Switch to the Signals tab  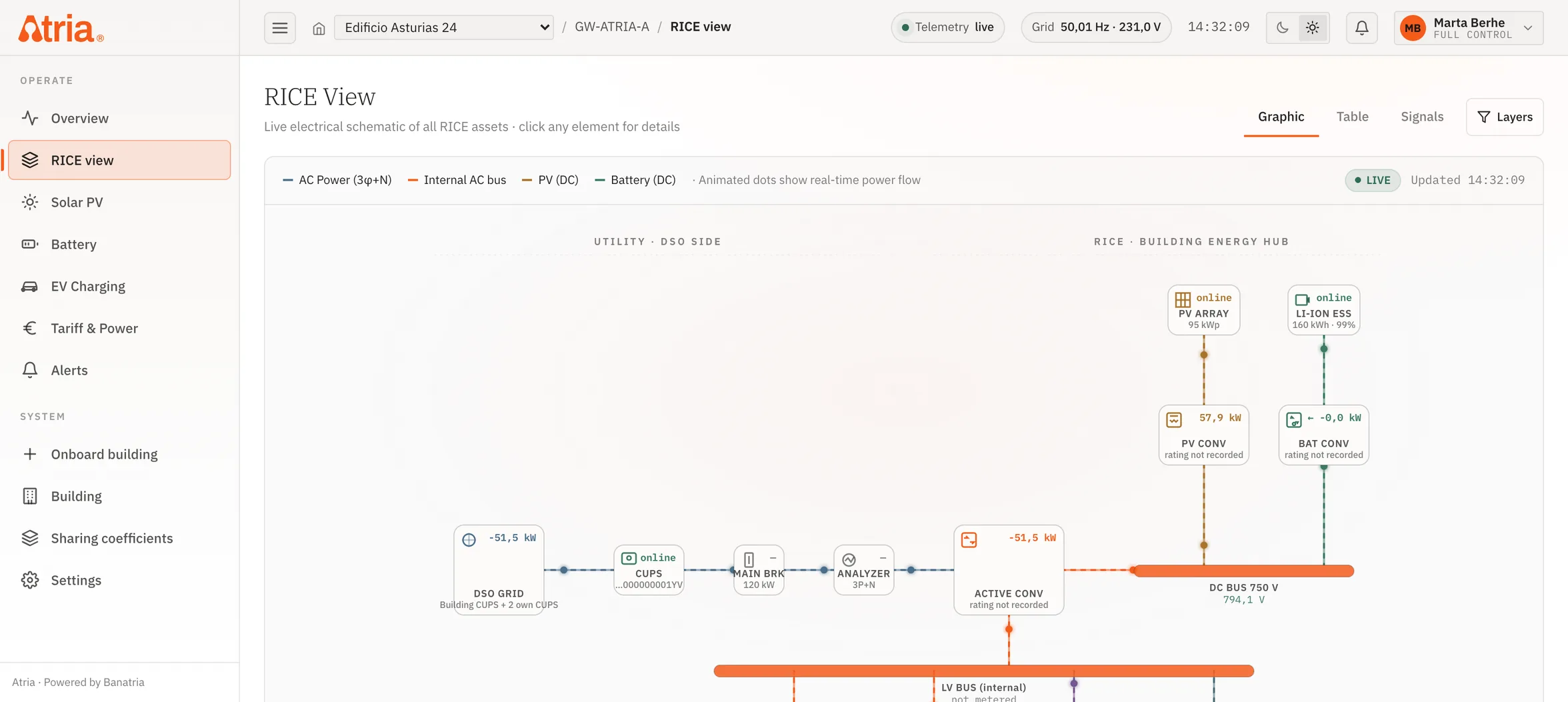[1422, 117]
